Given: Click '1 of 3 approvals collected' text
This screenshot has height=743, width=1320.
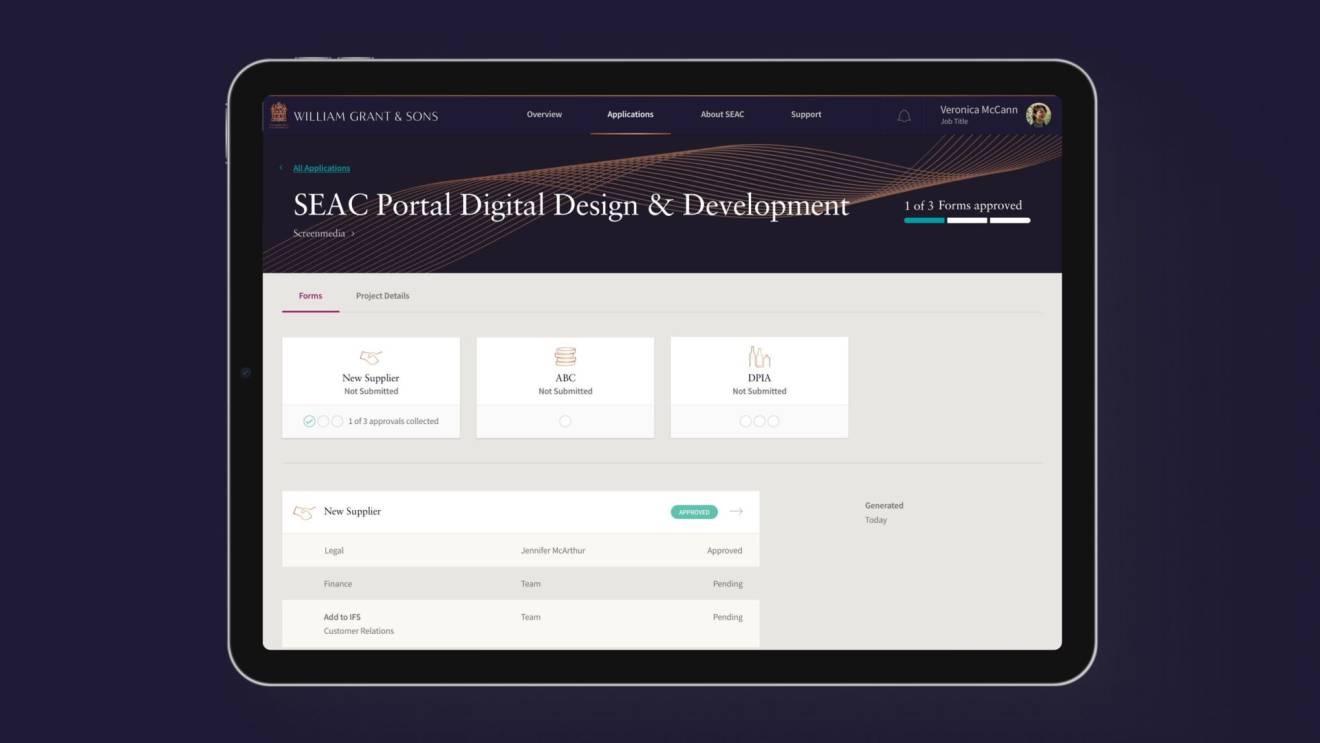Looking at the screenshot, I should coord(393,422).
